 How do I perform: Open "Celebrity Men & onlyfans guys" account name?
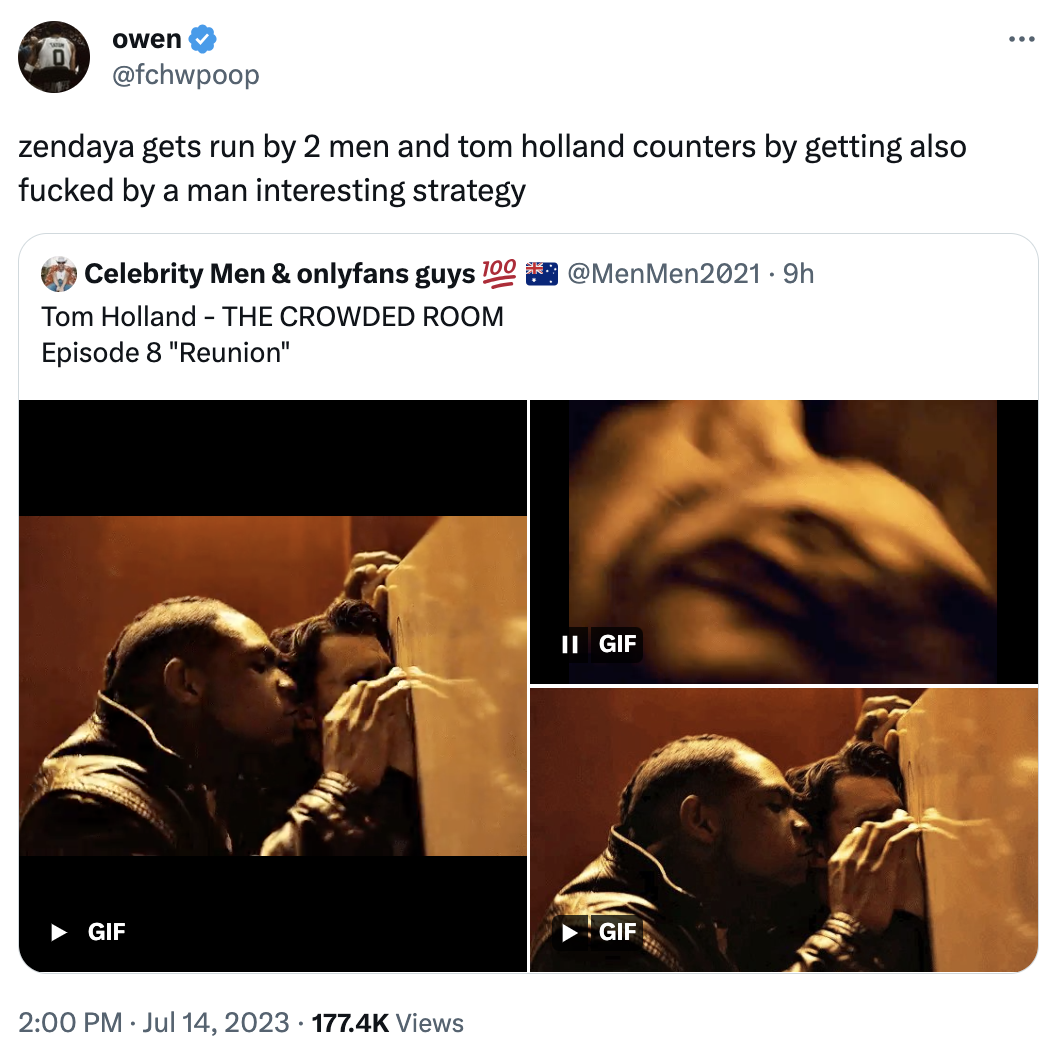click(x=279, y=273)
